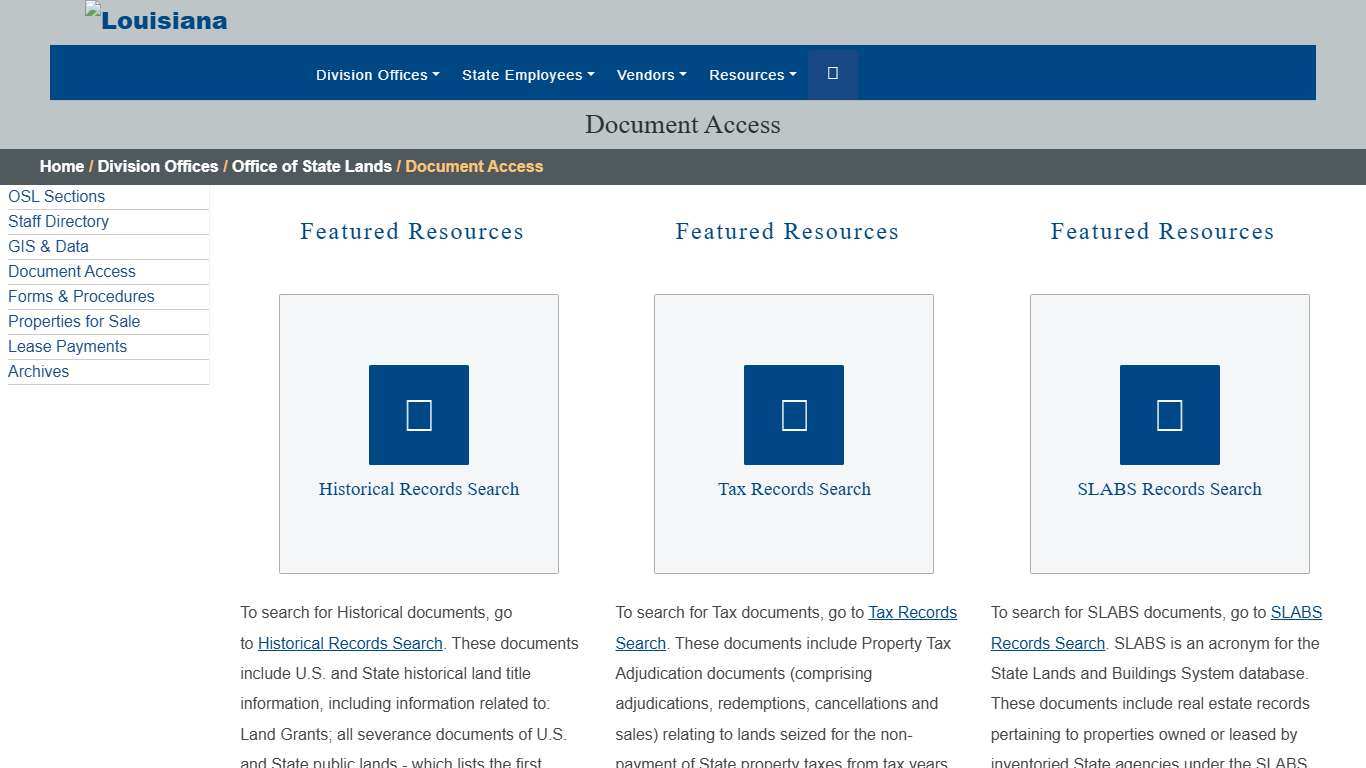Image resolution: width=1366 pixels, height=768 pixels.
Task: Open the Vendors dropdown menu
Action: 651,74
